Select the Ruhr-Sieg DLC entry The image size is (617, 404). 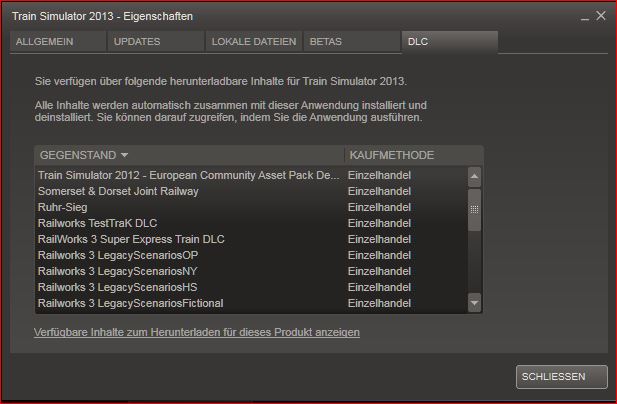tap(251, 207)
